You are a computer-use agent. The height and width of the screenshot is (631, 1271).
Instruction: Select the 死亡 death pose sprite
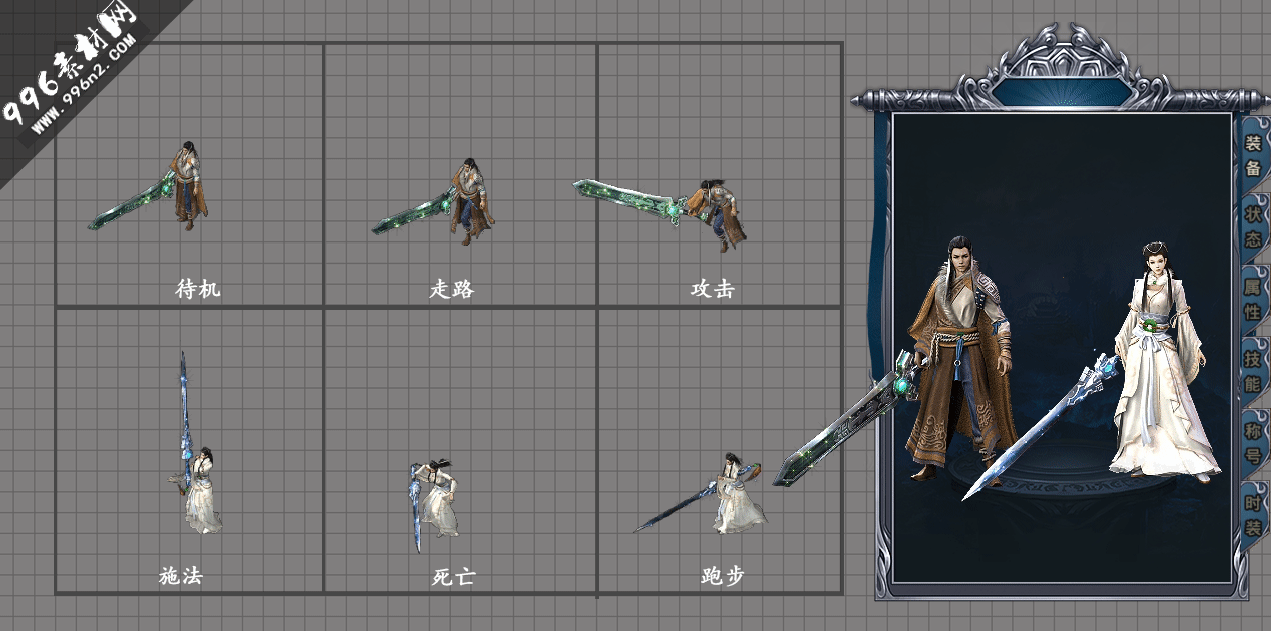coord(434,505)
